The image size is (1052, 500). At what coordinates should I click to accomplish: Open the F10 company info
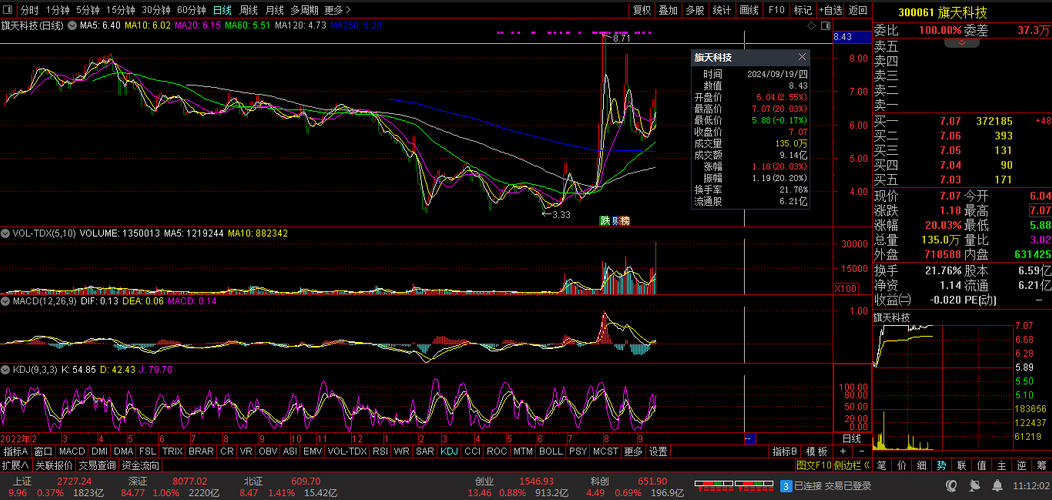point(776,10)
